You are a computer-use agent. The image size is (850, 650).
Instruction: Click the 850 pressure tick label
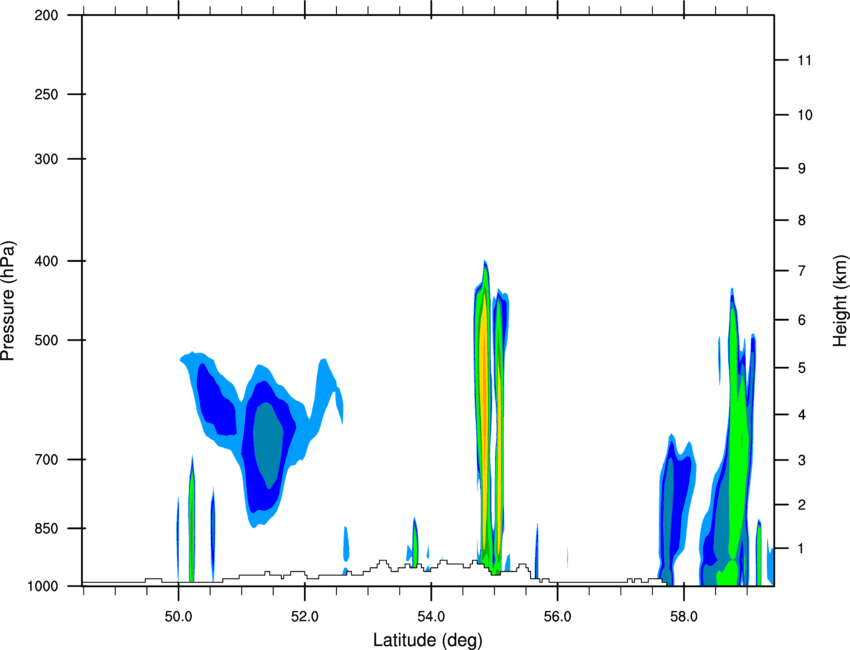point(46,528)
